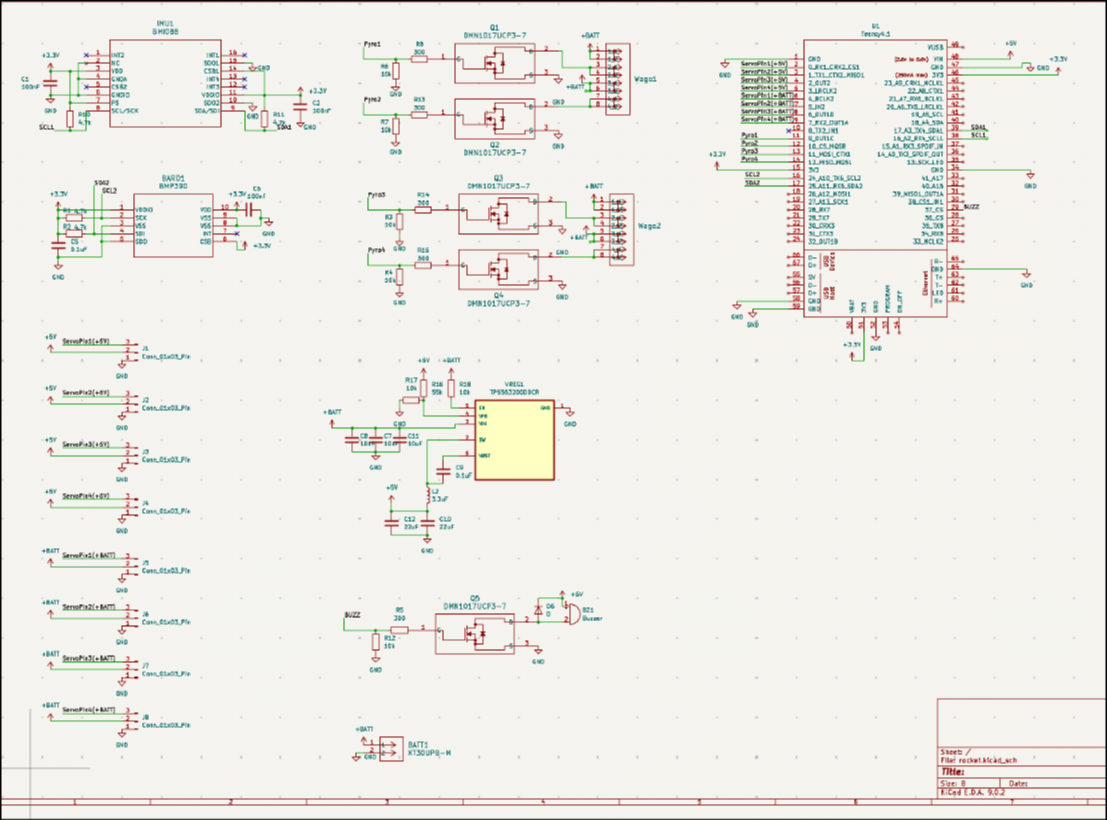Image resolution: width=1107 pixels, height=820 pixels.
Task: Select the IMU1 BMI088 symbol body
Action: coord(164,83)
